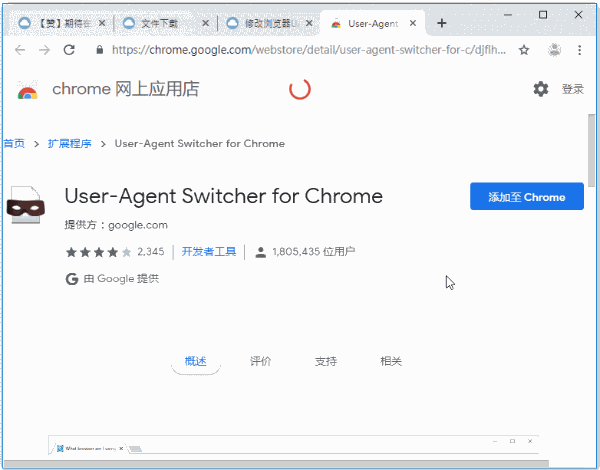Click the star rating icons
Viewport: 600px width, 470px height.
pos(99,252)
